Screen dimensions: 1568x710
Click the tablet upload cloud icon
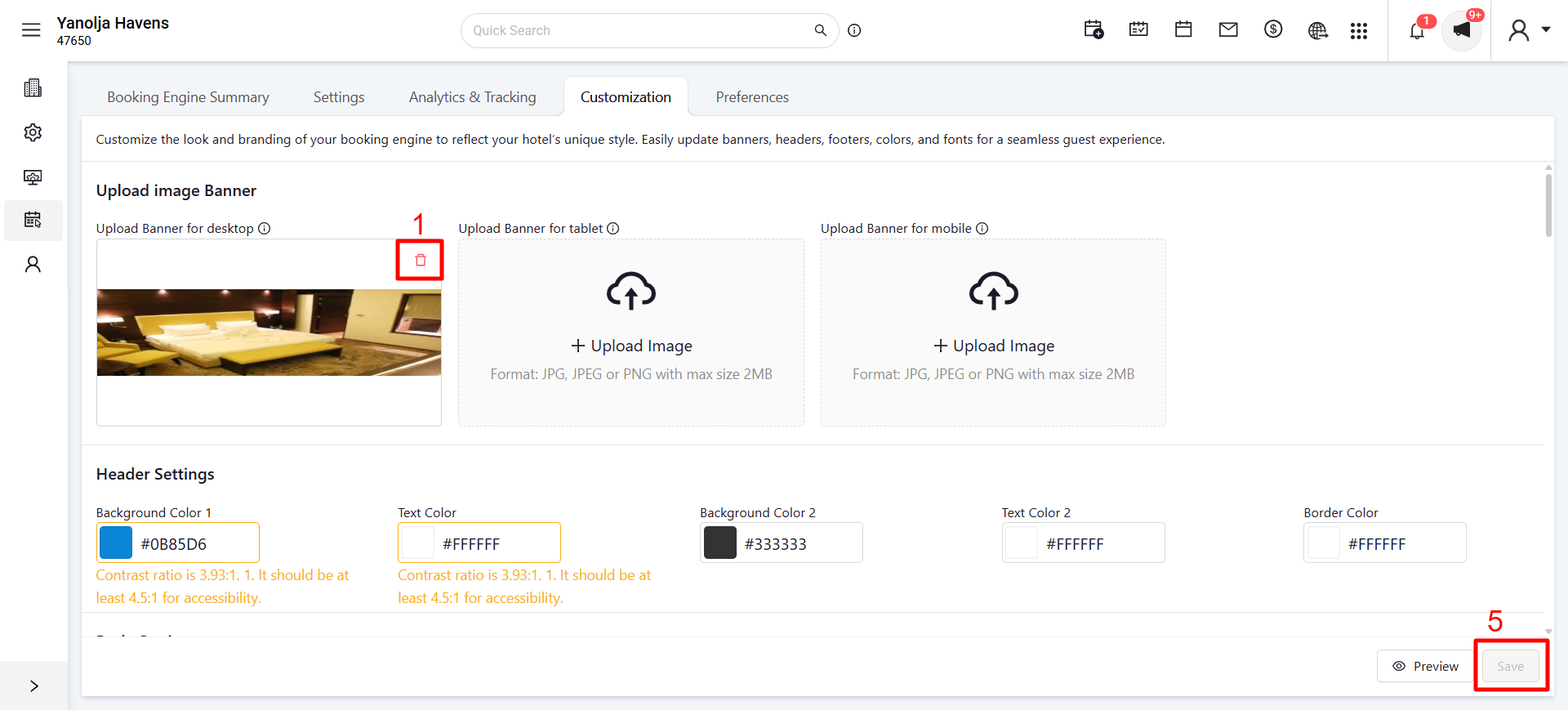[631, 291]
